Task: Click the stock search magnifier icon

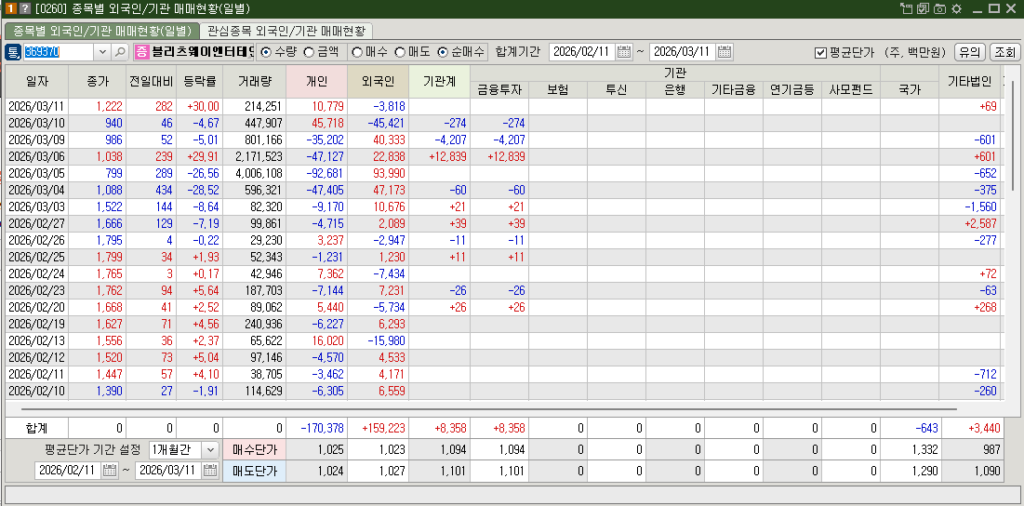Action: [x=120, y=52]
